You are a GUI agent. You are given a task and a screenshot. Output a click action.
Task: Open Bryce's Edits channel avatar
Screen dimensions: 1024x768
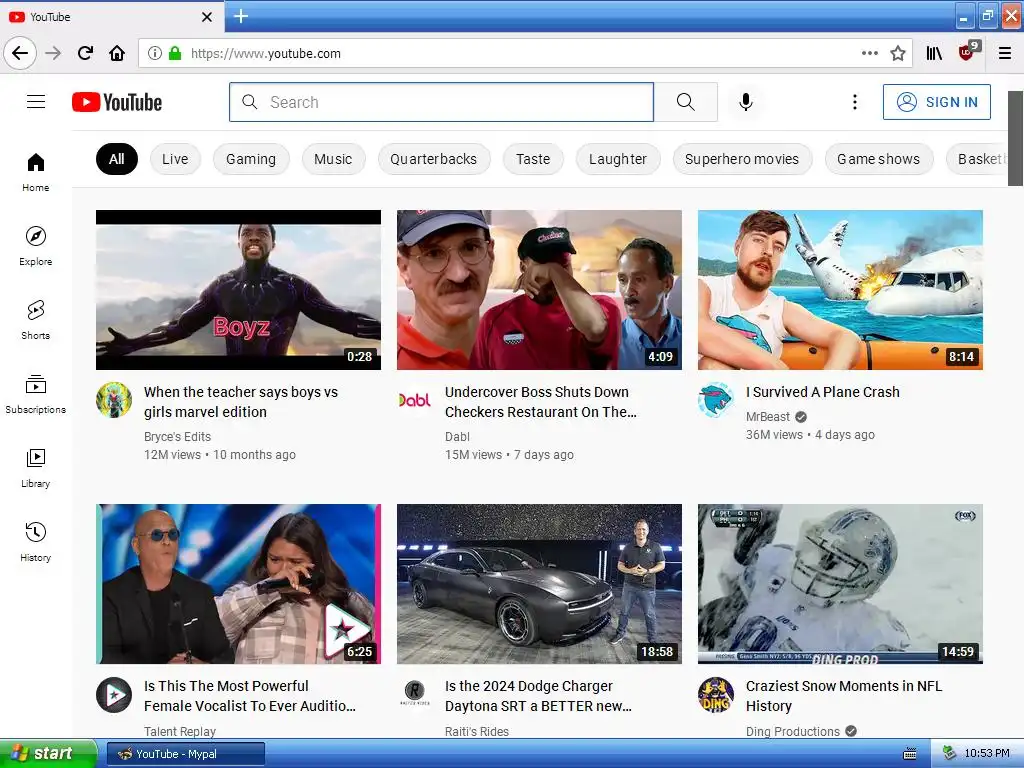pyautogui.click(x=114, y=400)
